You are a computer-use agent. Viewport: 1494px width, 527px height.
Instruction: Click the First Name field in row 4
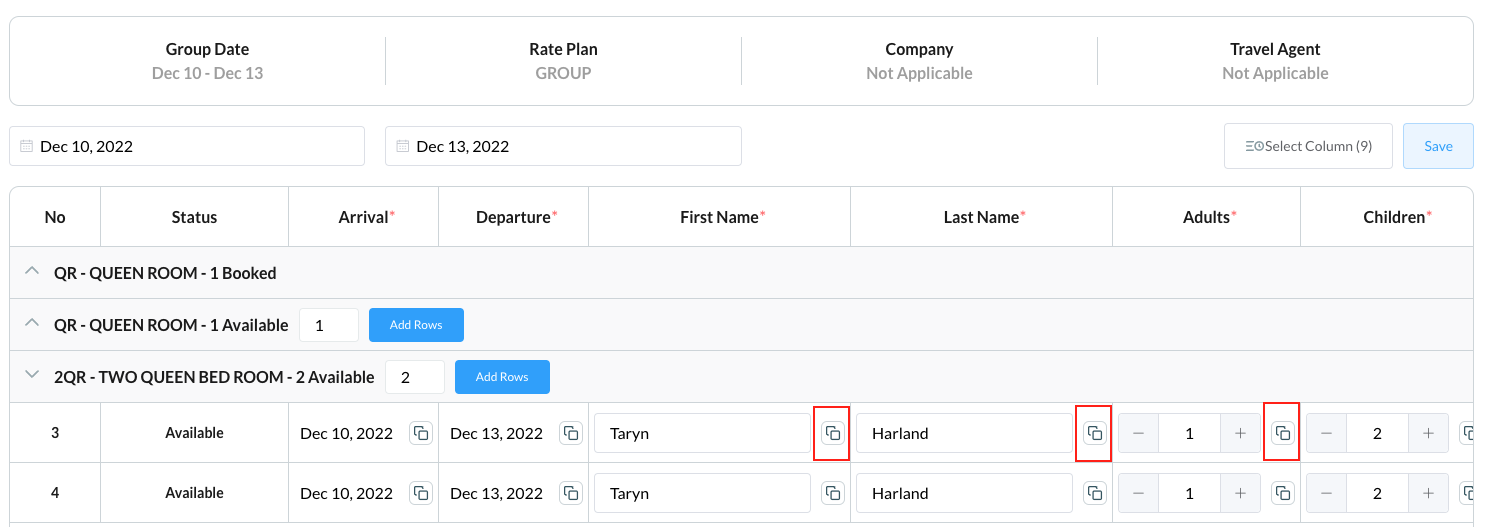click(x=702, y=493)
